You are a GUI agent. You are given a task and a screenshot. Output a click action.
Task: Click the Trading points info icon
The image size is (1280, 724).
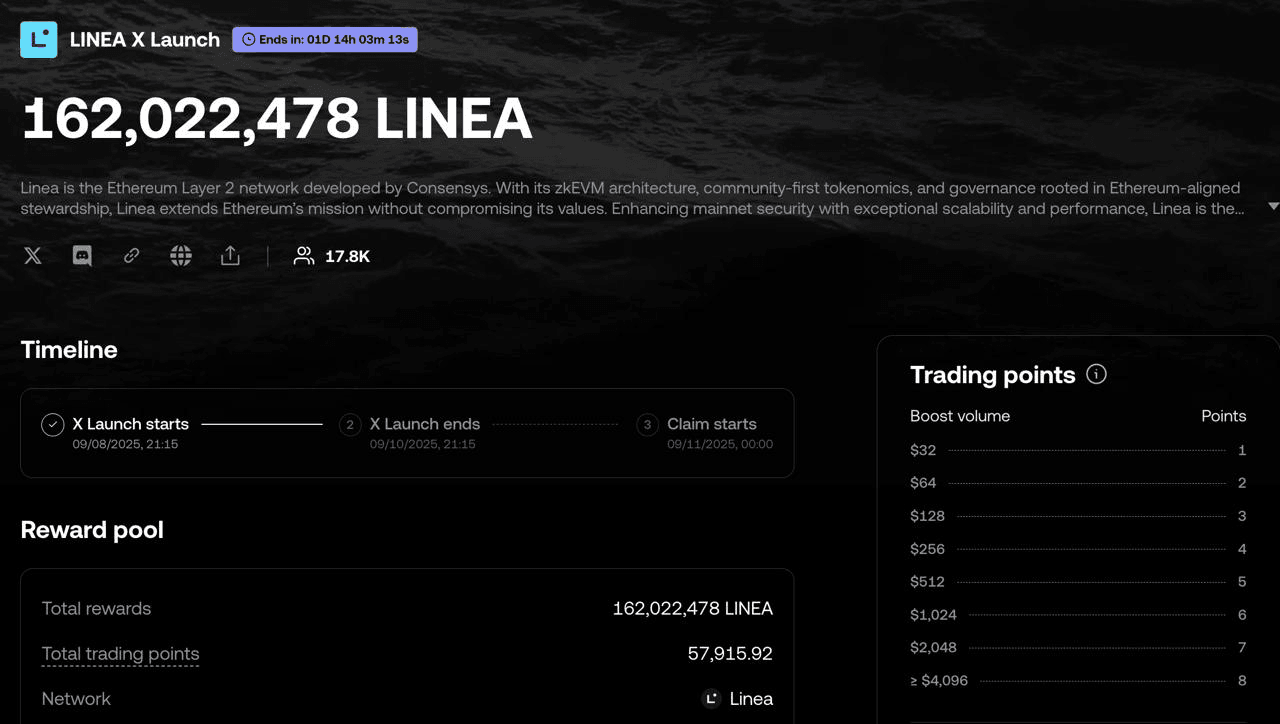point(1097,375)
